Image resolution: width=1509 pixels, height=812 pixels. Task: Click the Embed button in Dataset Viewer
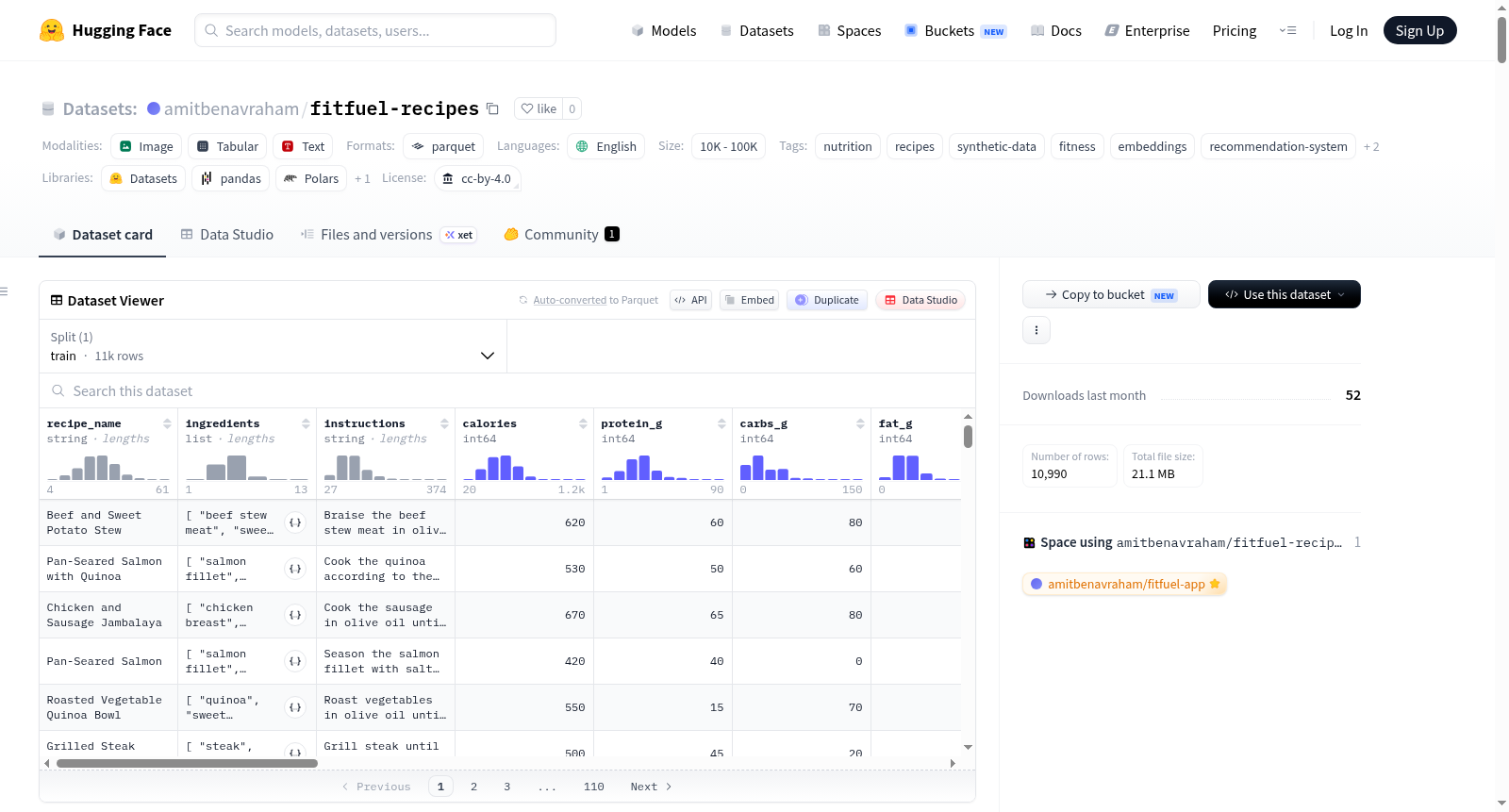coord(749,300)
